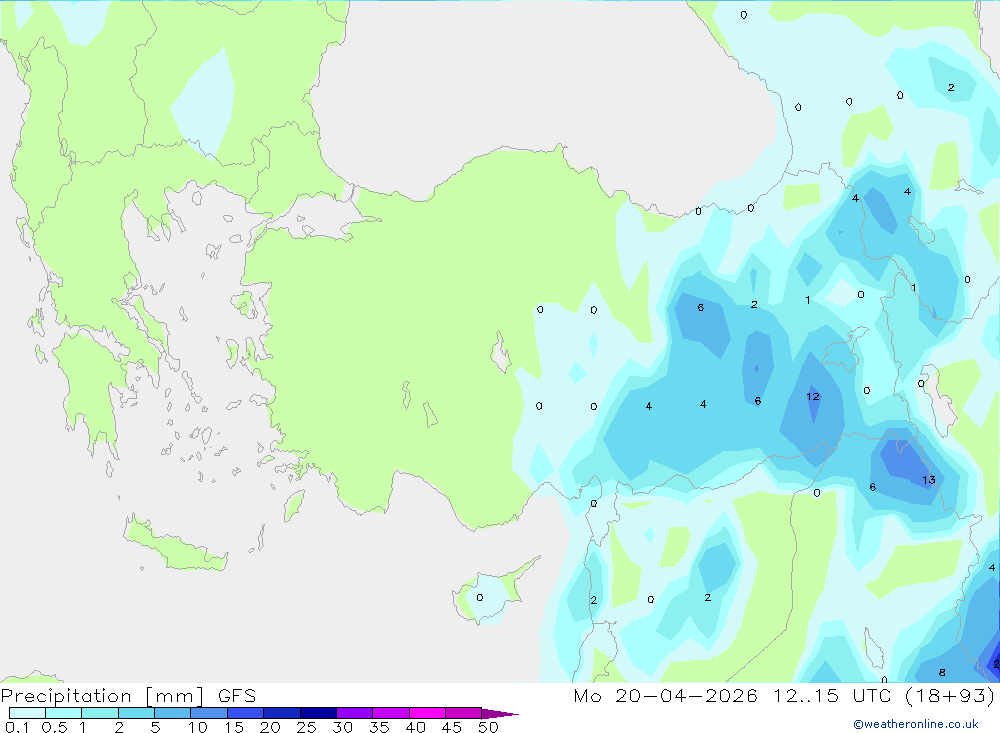Screen dimensions: 1000x733
Task: Pick the 25–30 mm legend color swatch
Action: pyautogui.click(x=318, y=713)
